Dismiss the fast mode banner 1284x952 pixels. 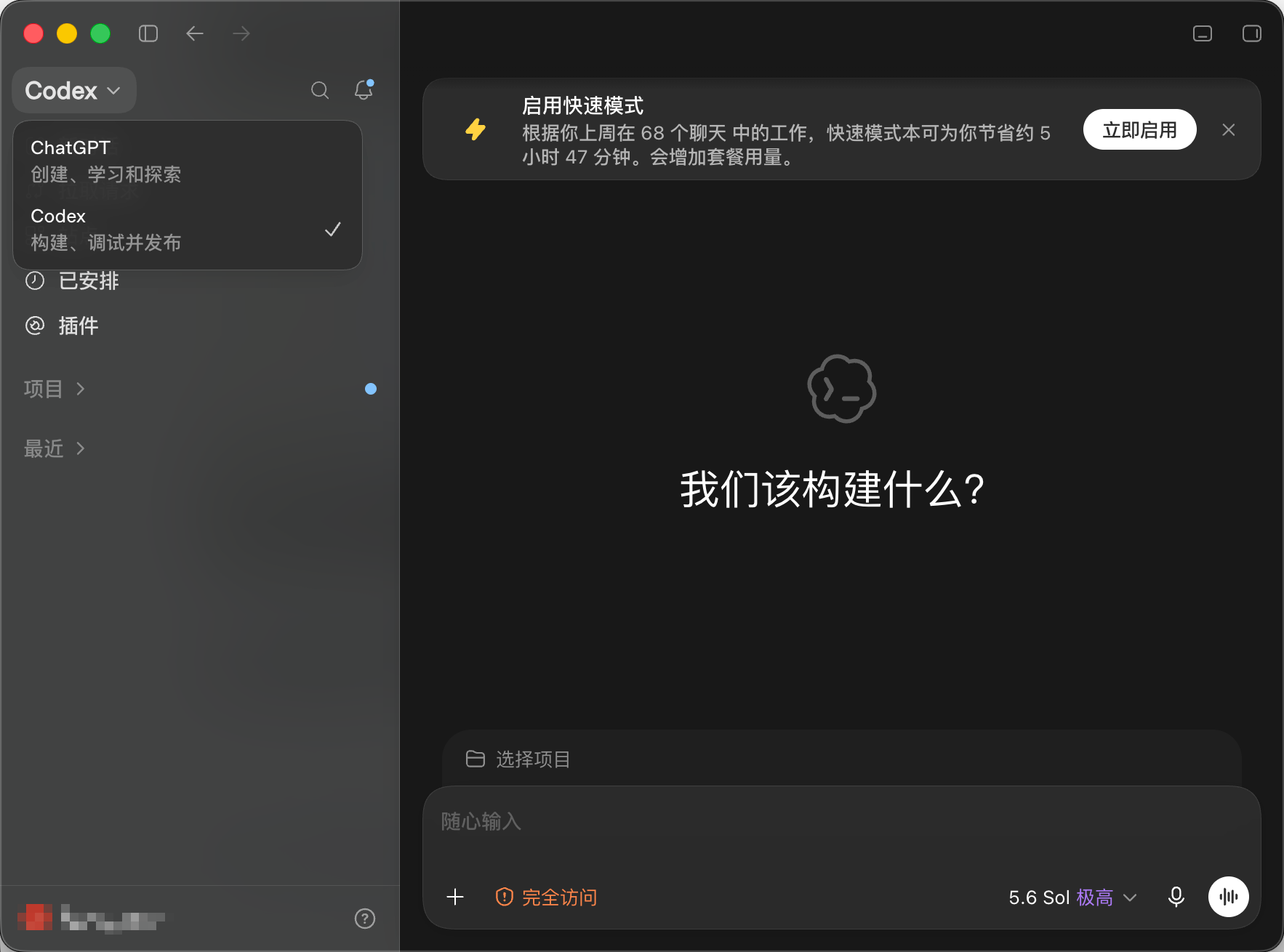pyautogui.click(x=1229, y=130)
